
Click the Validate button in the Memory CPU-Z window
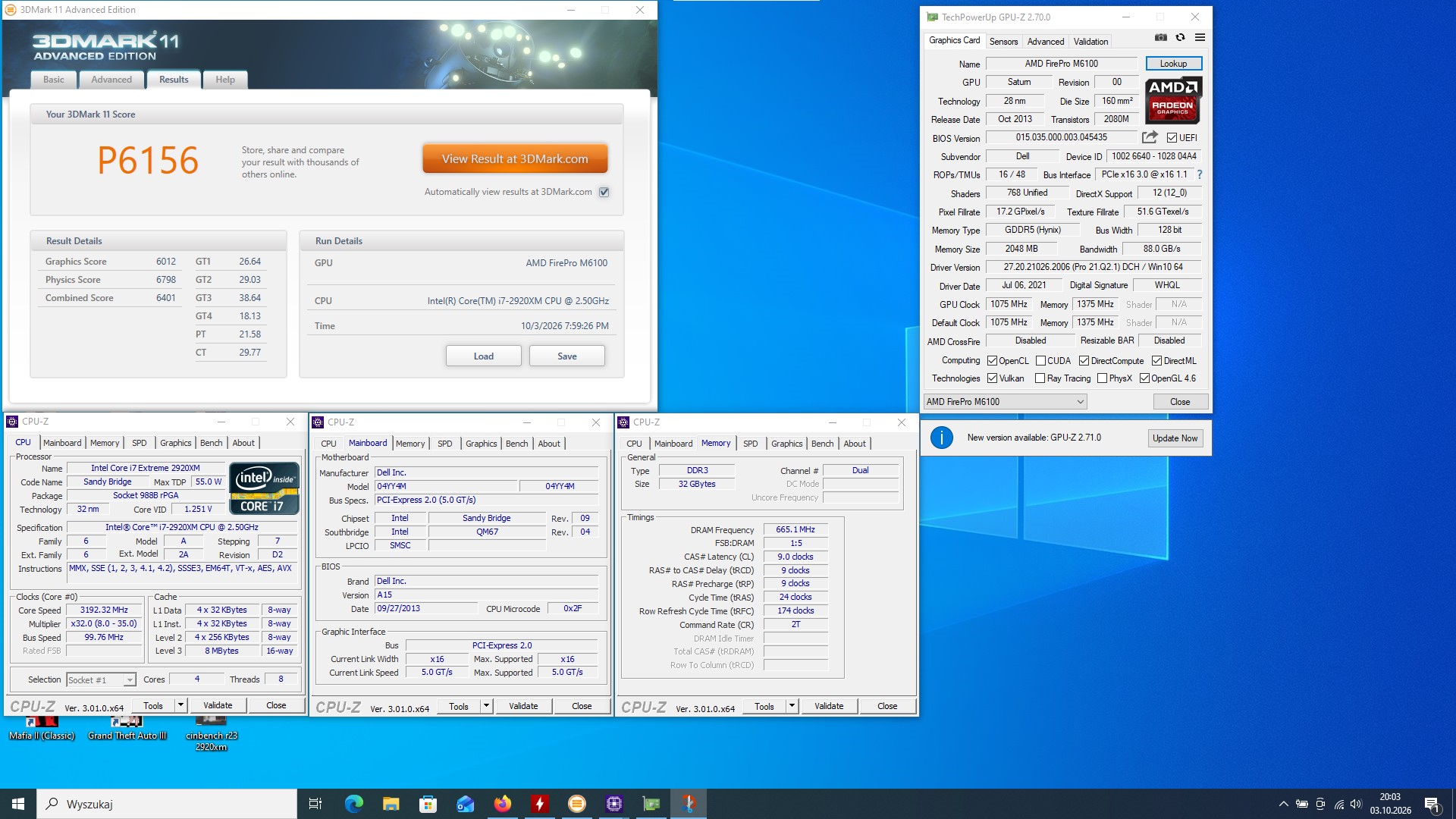tap(828, 706)
